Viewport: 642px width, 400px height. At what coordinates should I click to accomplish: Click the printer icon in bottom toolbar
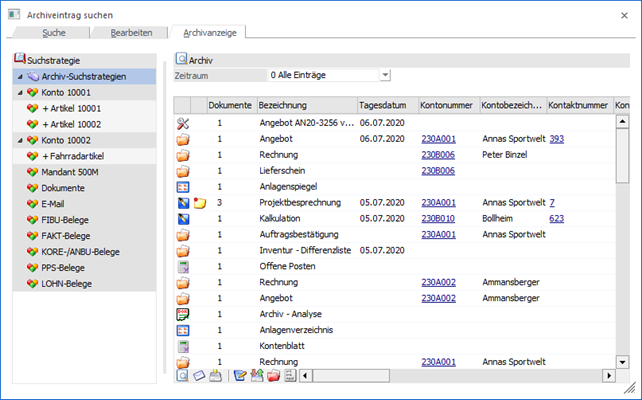[x=215, y=376]
